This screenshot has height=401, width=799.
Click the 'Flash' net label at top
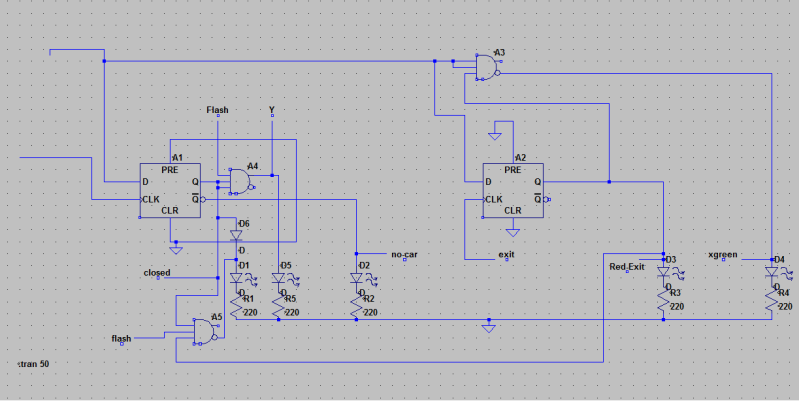218,110
